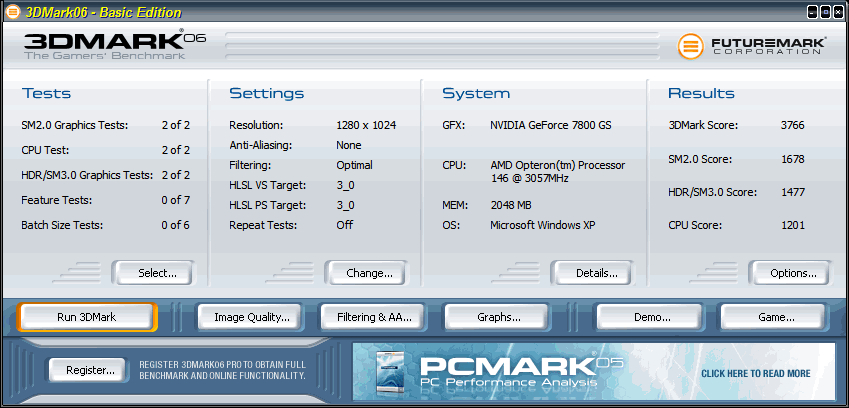Click the Resolution value 1280 x 1024
The height and width of the screenshot is (408, 849).
click(x=366, y=126)
